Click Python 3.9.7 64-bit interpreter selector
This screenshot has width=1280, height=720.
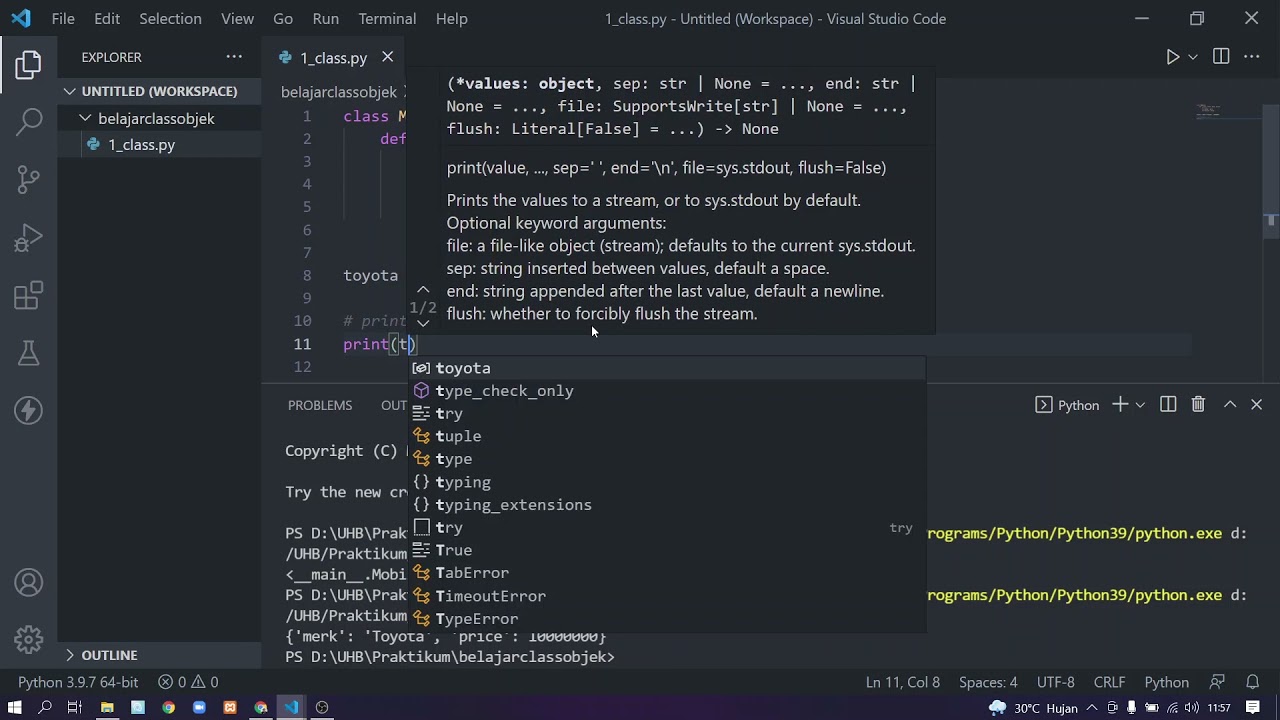coord(78,682)
